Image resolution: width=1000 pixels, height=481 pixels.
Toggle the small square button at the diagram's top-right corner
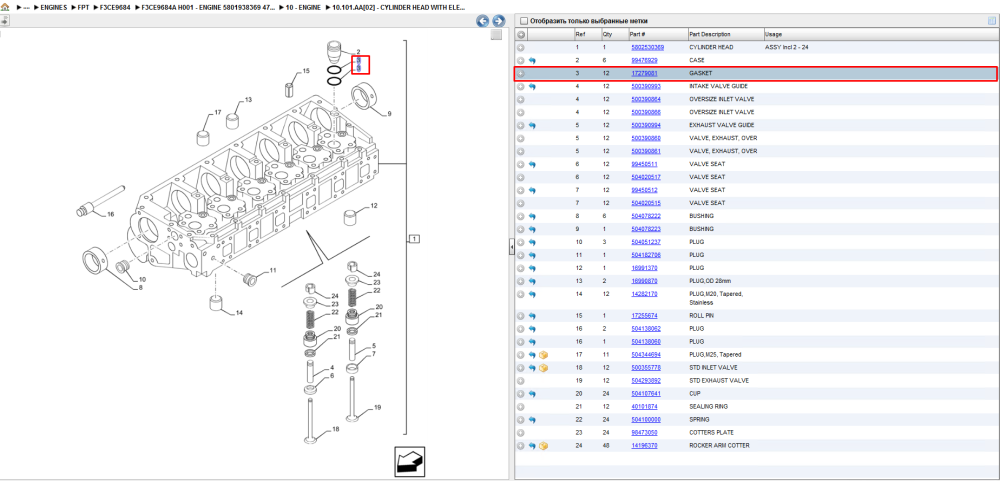point(496,36)
